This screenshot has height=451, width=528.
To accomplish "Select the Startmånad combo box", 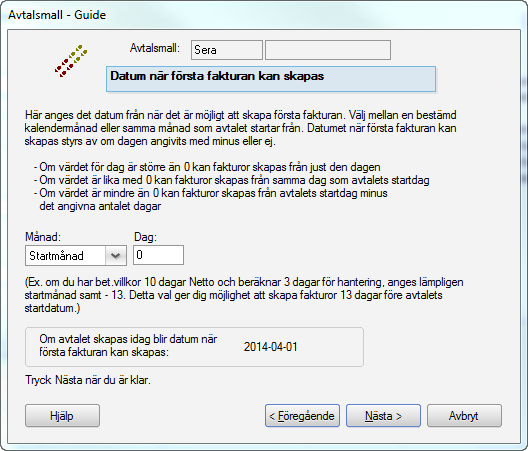I will click(x=76, y=256).
